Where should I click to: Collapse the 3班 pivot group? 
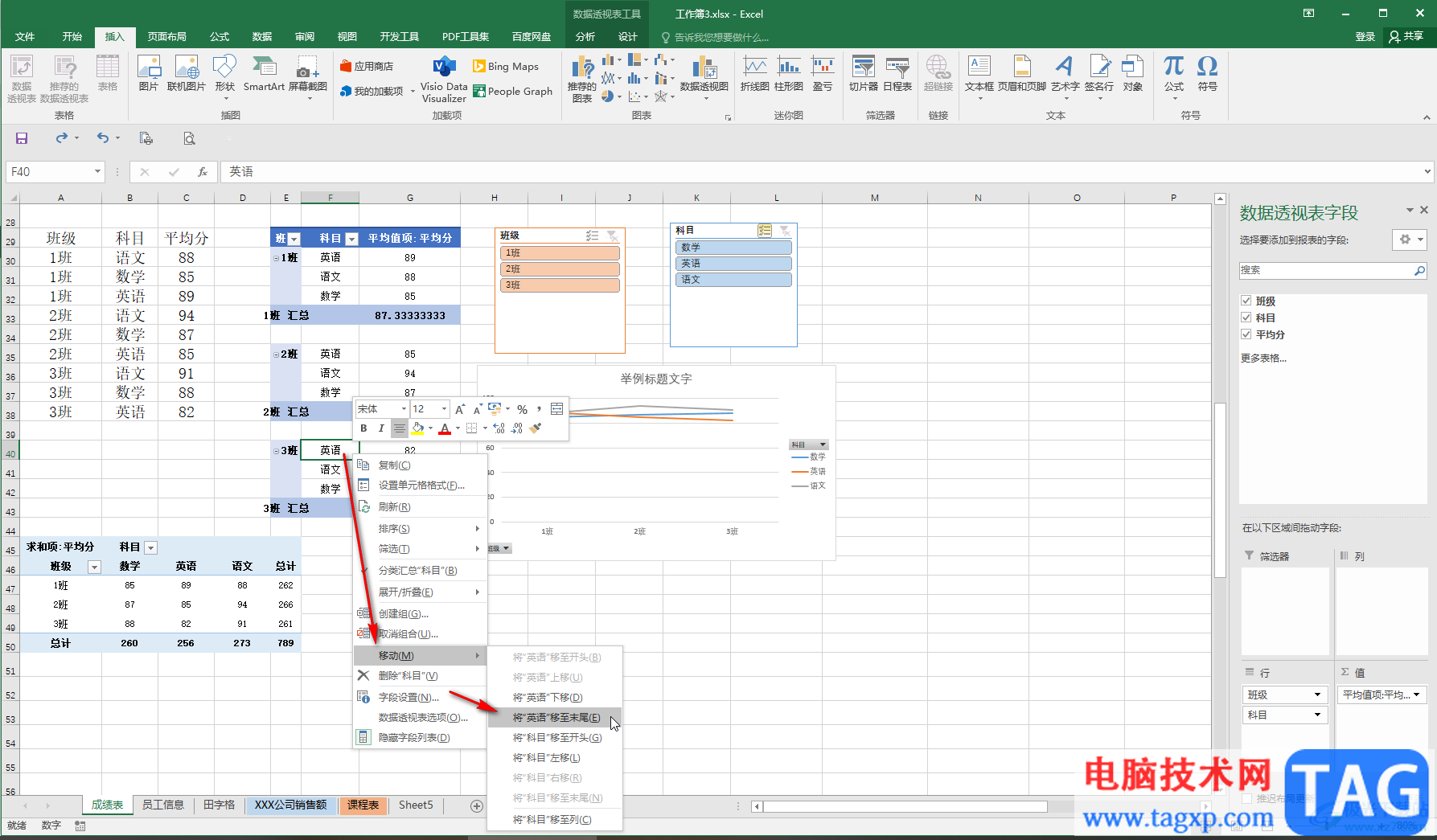276,451
